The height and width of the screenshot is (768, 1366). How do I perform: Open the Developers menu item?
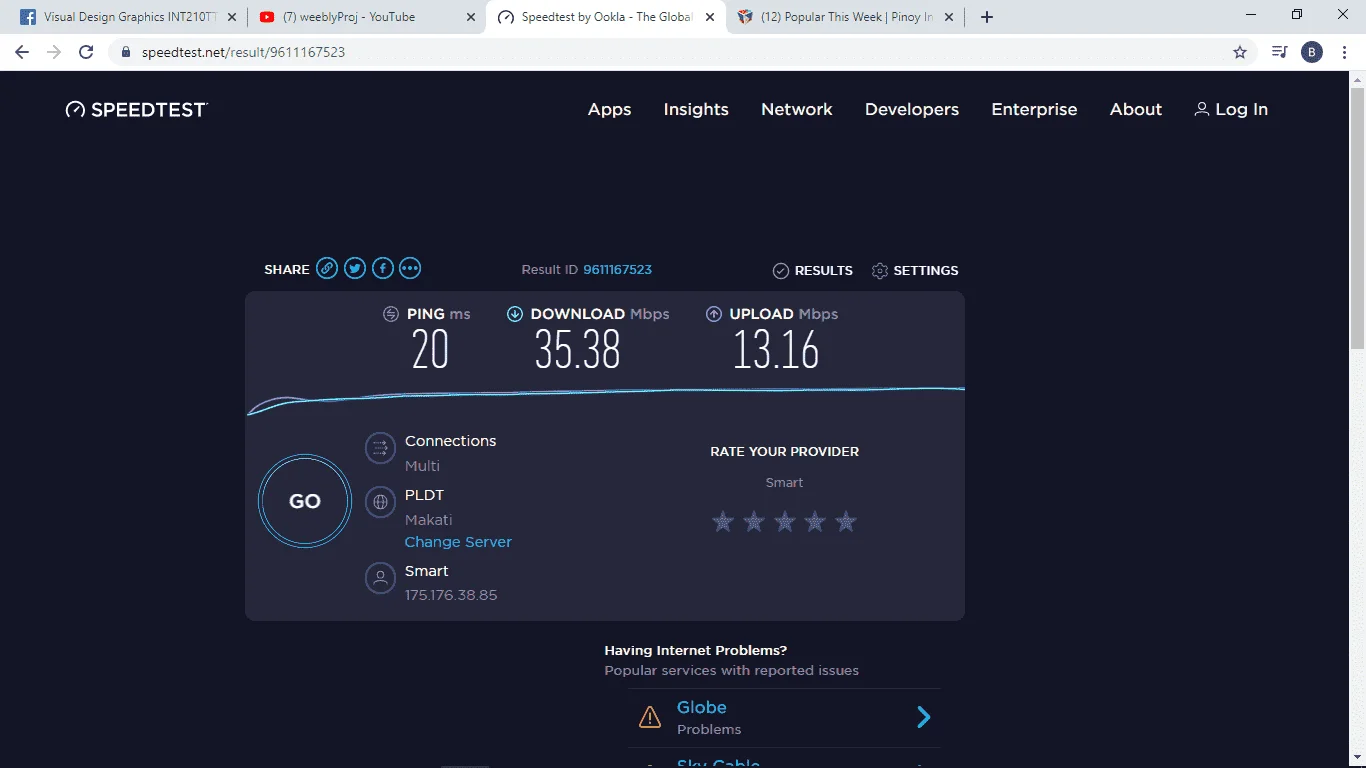pos(912,110)
